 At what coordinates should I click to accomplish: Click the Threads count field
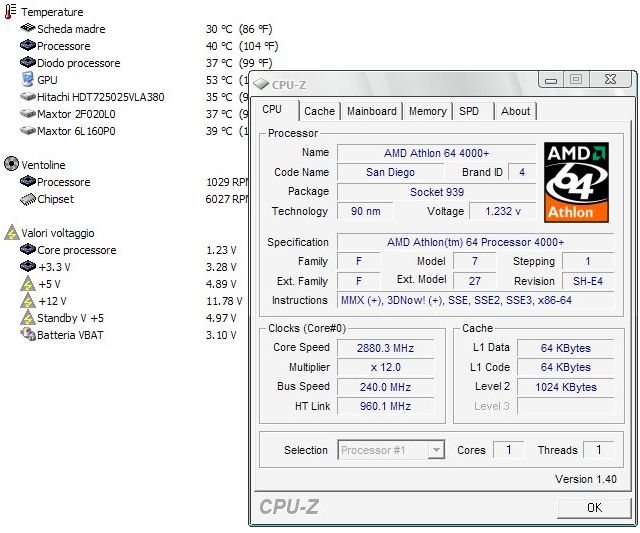click(598, 450)
